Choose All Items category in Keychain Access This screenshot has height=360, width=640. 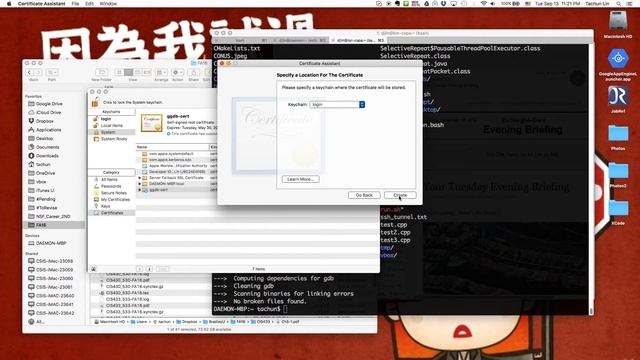coord(109,180)
